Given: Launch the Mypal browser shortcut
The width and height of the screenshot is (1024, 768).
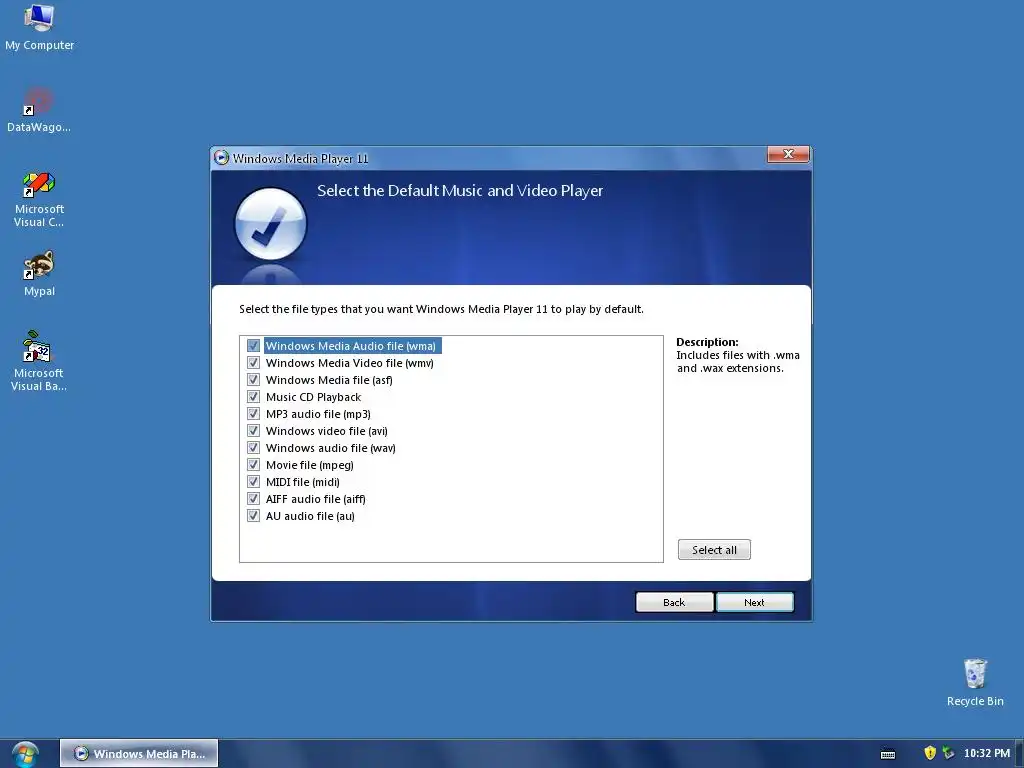Looking at the screenshot, I should tap(39, 274).
